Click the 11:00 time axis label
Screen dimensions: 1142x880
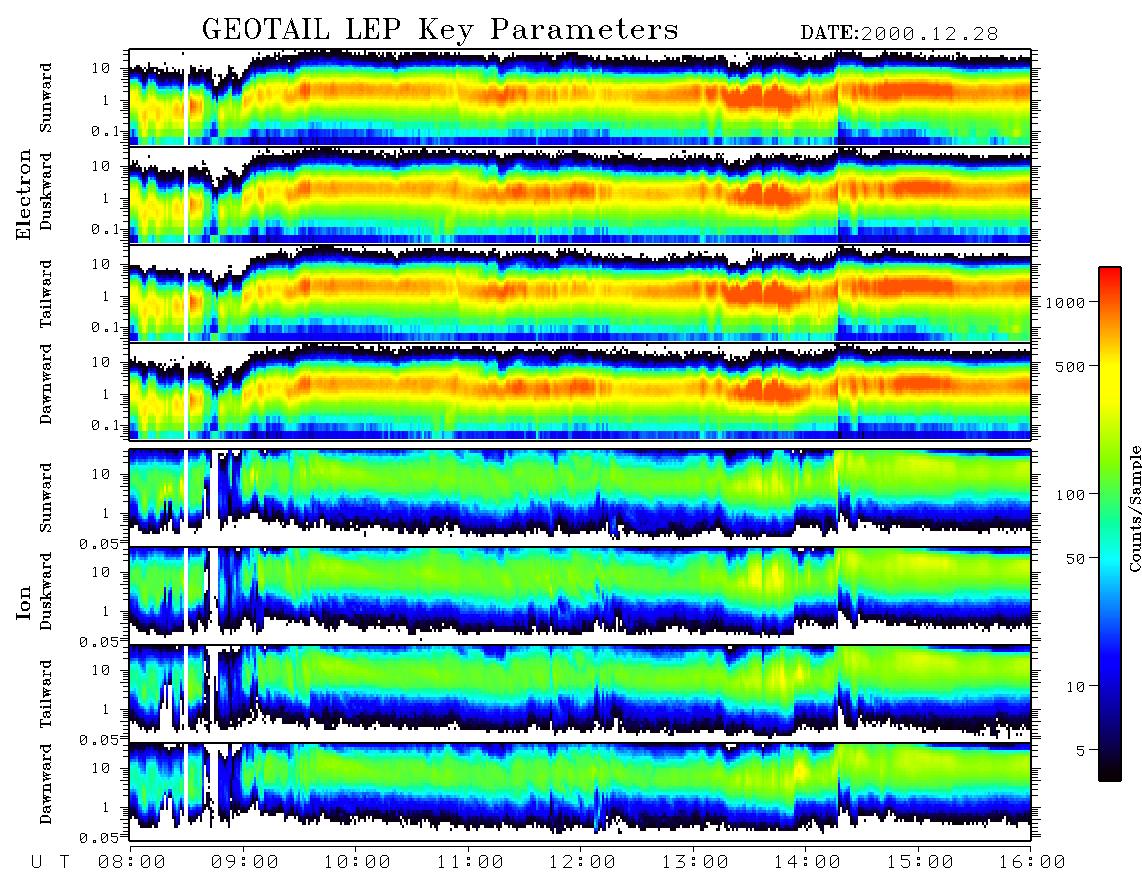click(470, 863)
